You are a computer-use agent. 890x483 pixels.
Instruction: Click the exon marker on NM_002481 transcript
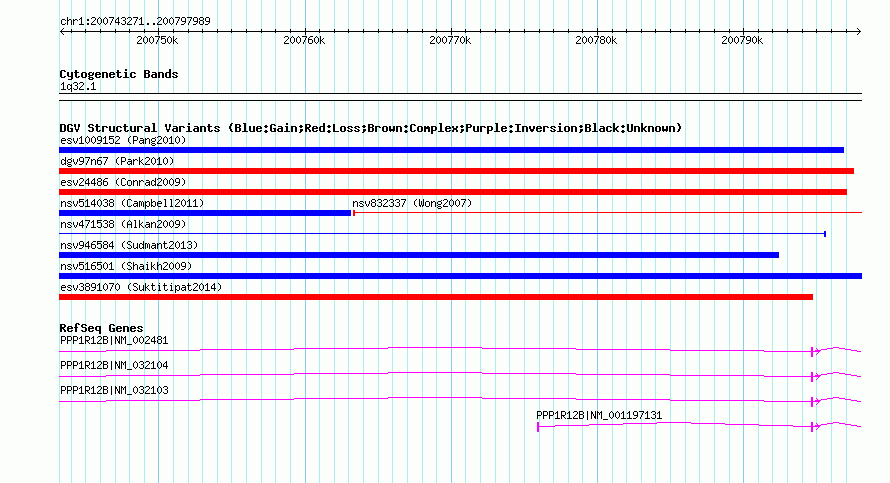[813, 352]
